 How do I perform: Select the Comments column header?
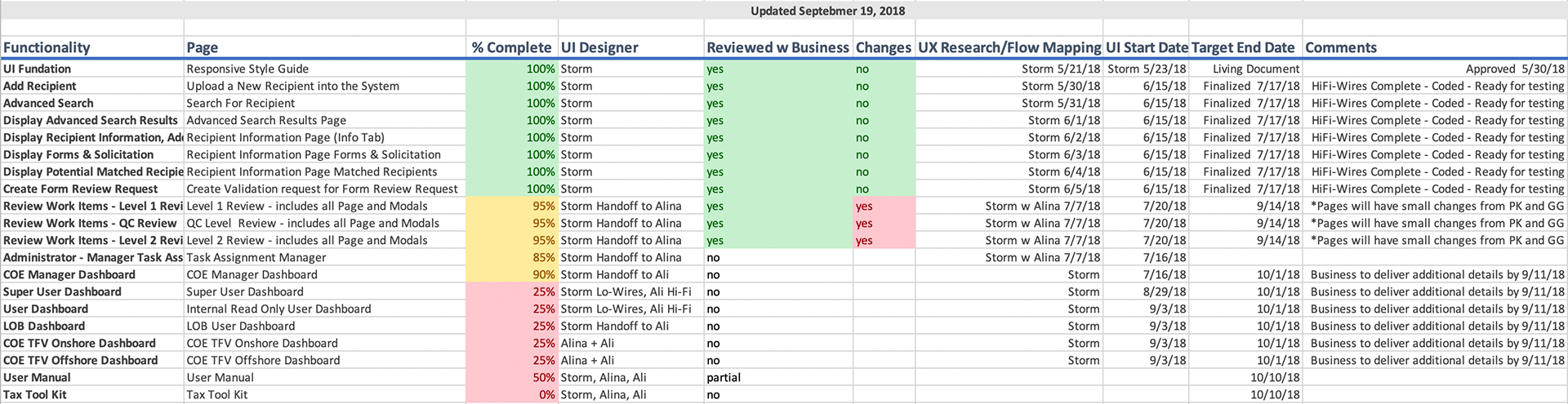1435,47
